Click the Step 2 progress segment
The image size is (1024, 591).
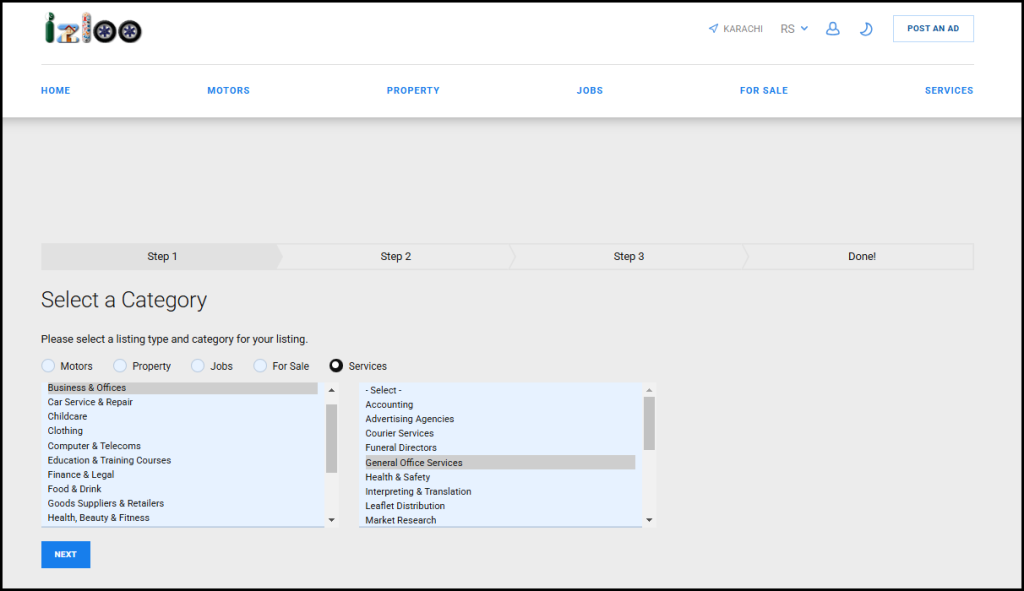tap(396, 256)
